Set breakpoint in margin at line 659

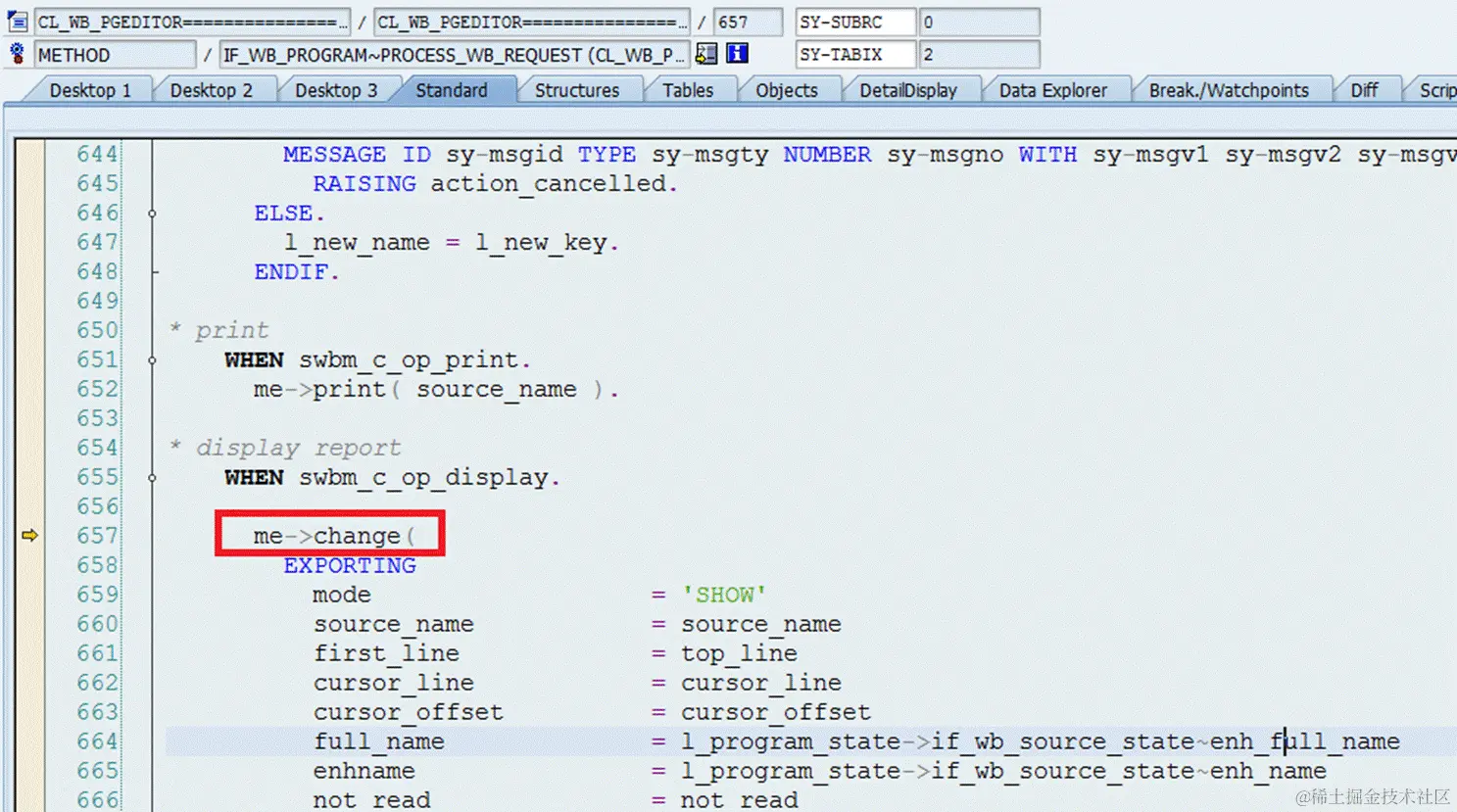pyautogui.click(x=29, y=595)
